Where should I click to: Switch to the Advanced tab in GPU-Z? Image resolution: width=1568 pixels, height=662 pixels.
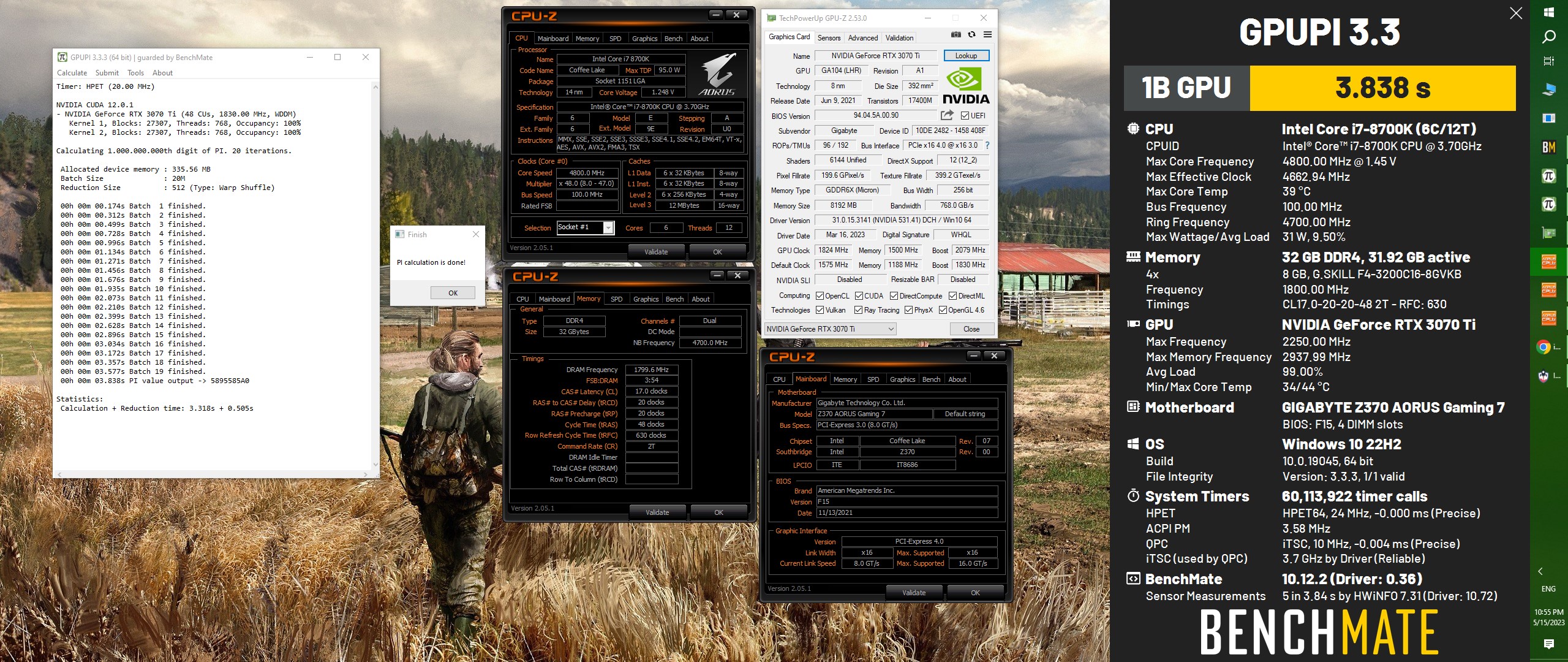(863, 37)
